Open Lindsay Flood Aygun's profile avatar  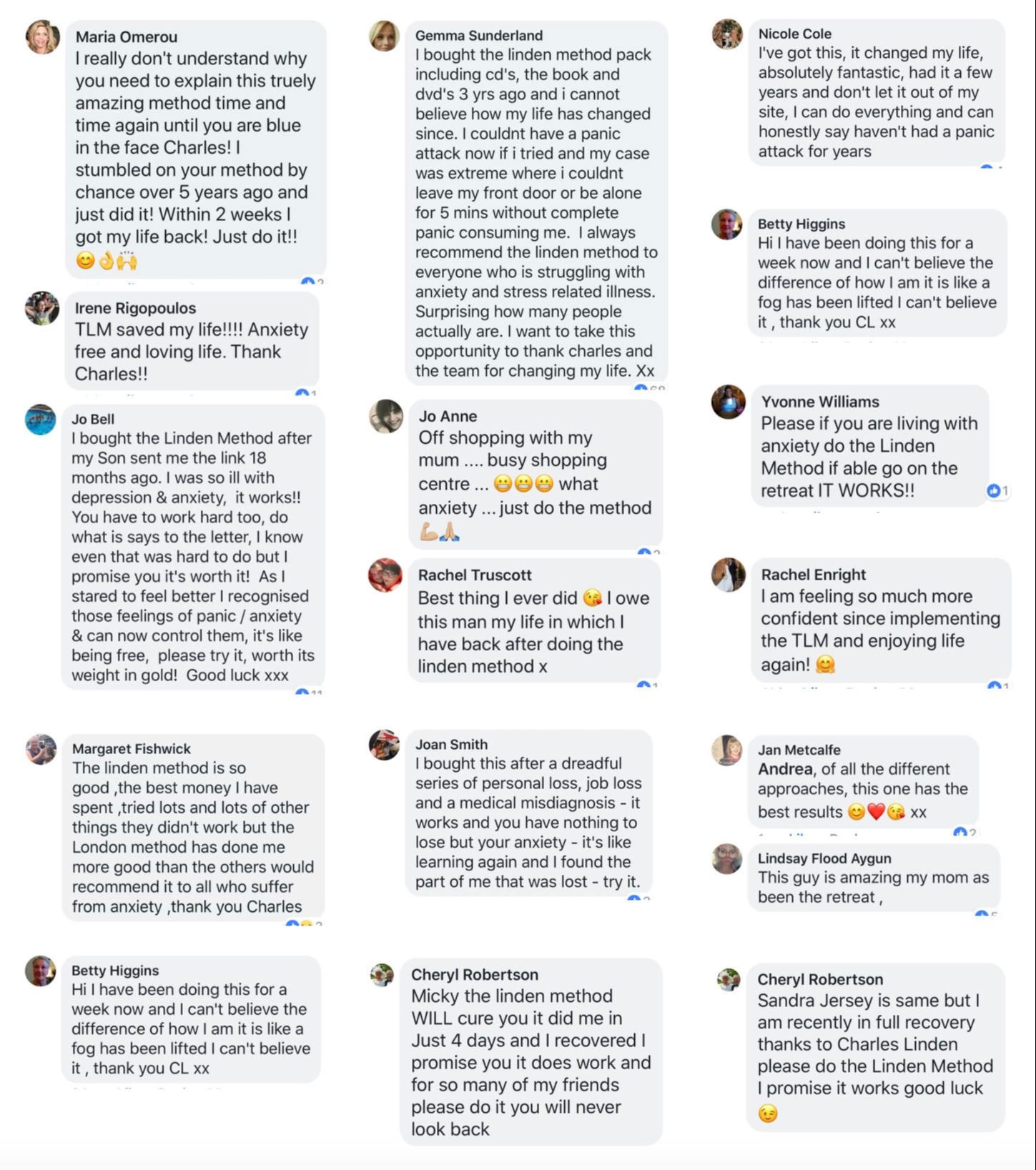point(727,858)
